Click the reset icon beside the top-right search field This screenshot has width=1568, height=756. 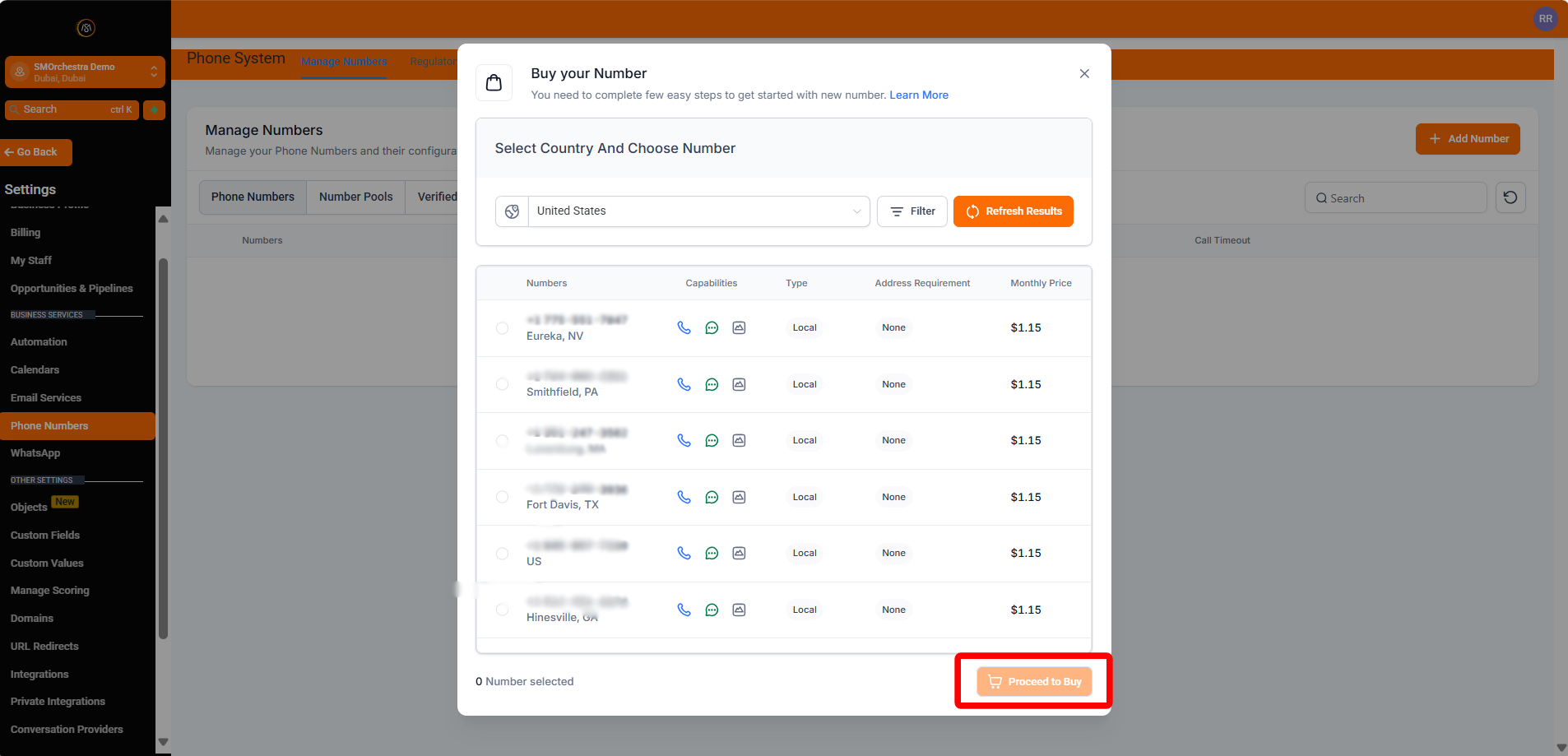tap(1510, 197)
